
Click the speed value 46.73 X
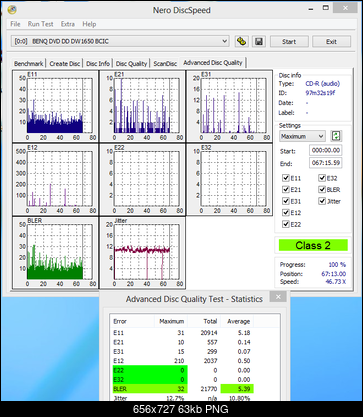[335, 282]
